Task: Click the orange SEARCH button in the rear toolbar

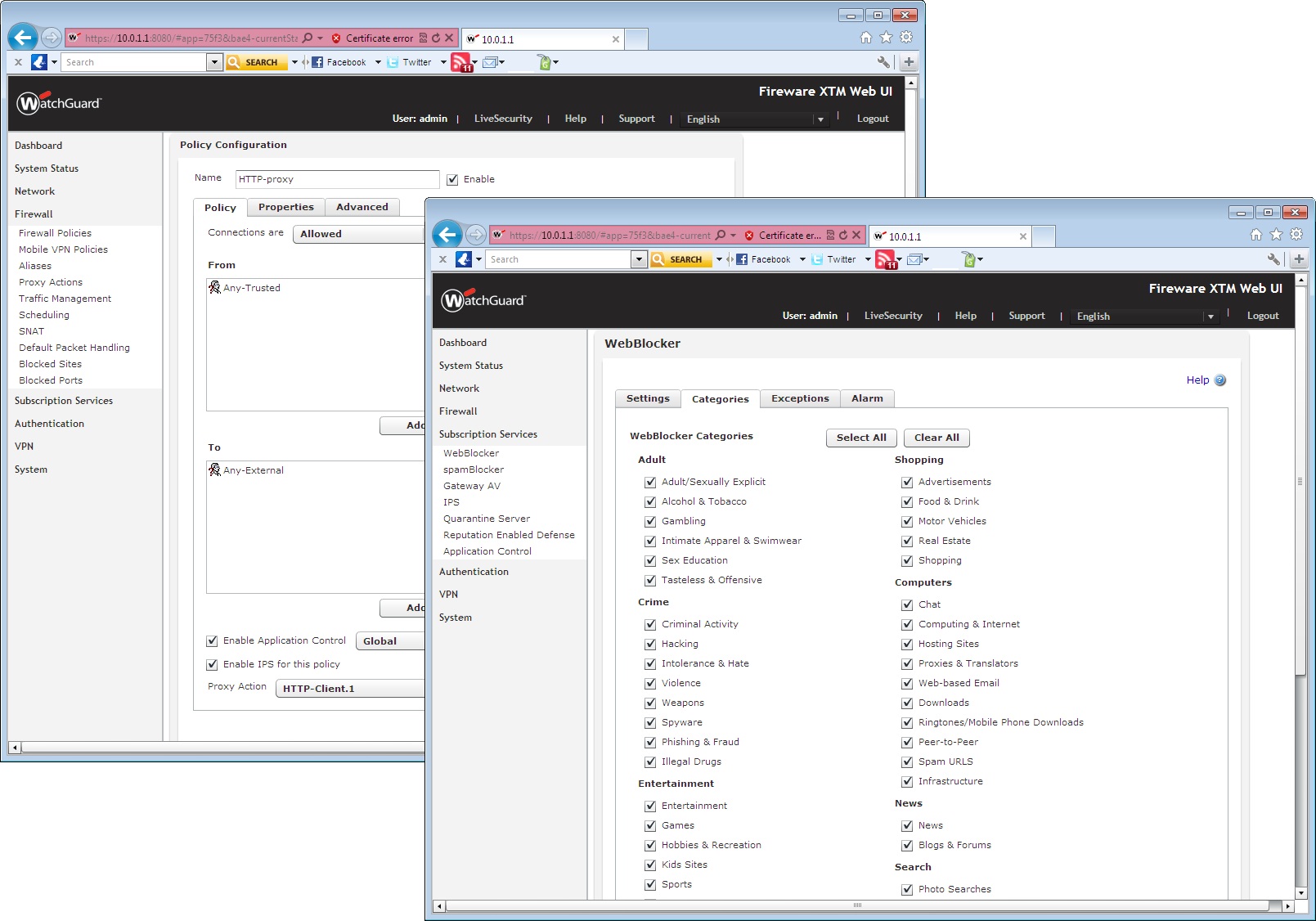Action: point(257,62)
